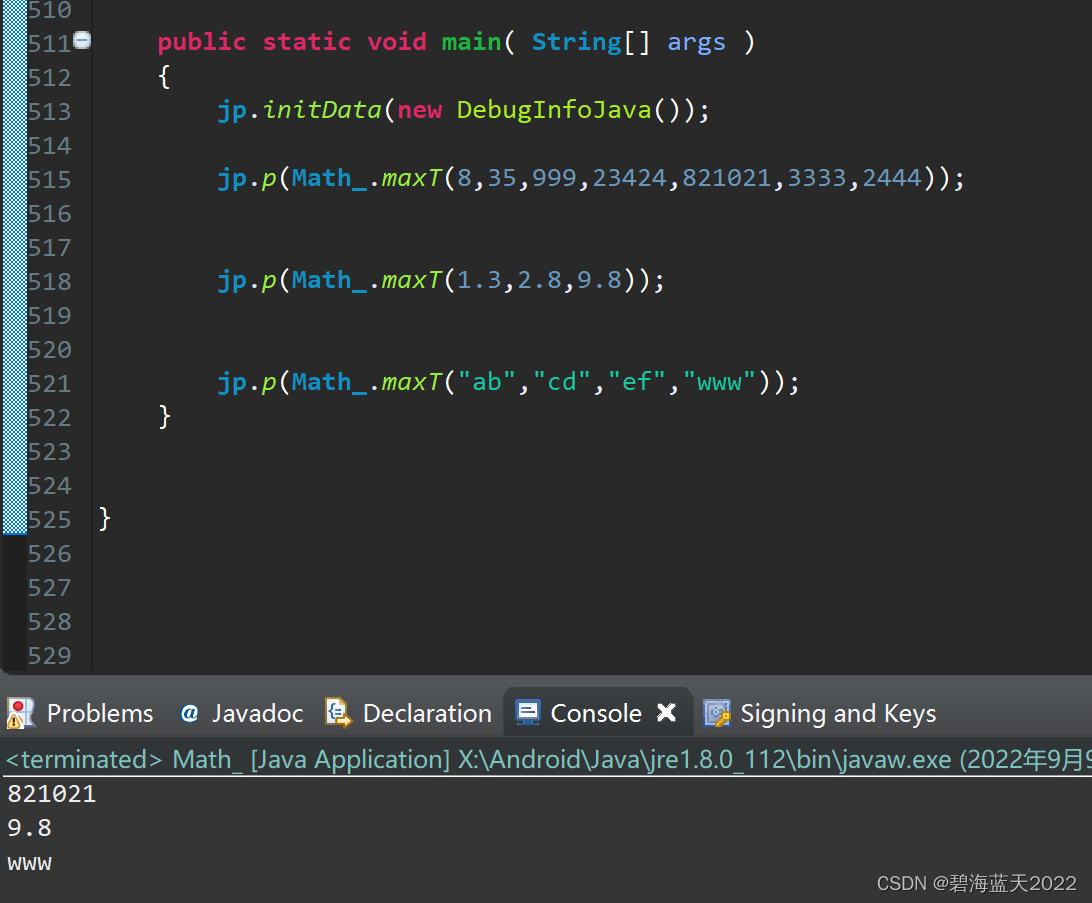
Task: Click line number 515 in gutter
Action: pyautogui.click(x=49, y=180)
